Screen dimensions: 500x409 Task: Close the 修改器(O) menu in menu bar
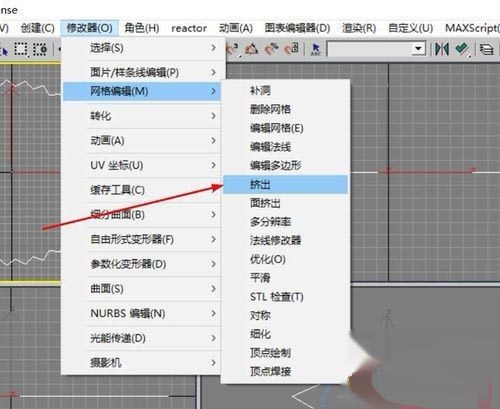[89, 28]
